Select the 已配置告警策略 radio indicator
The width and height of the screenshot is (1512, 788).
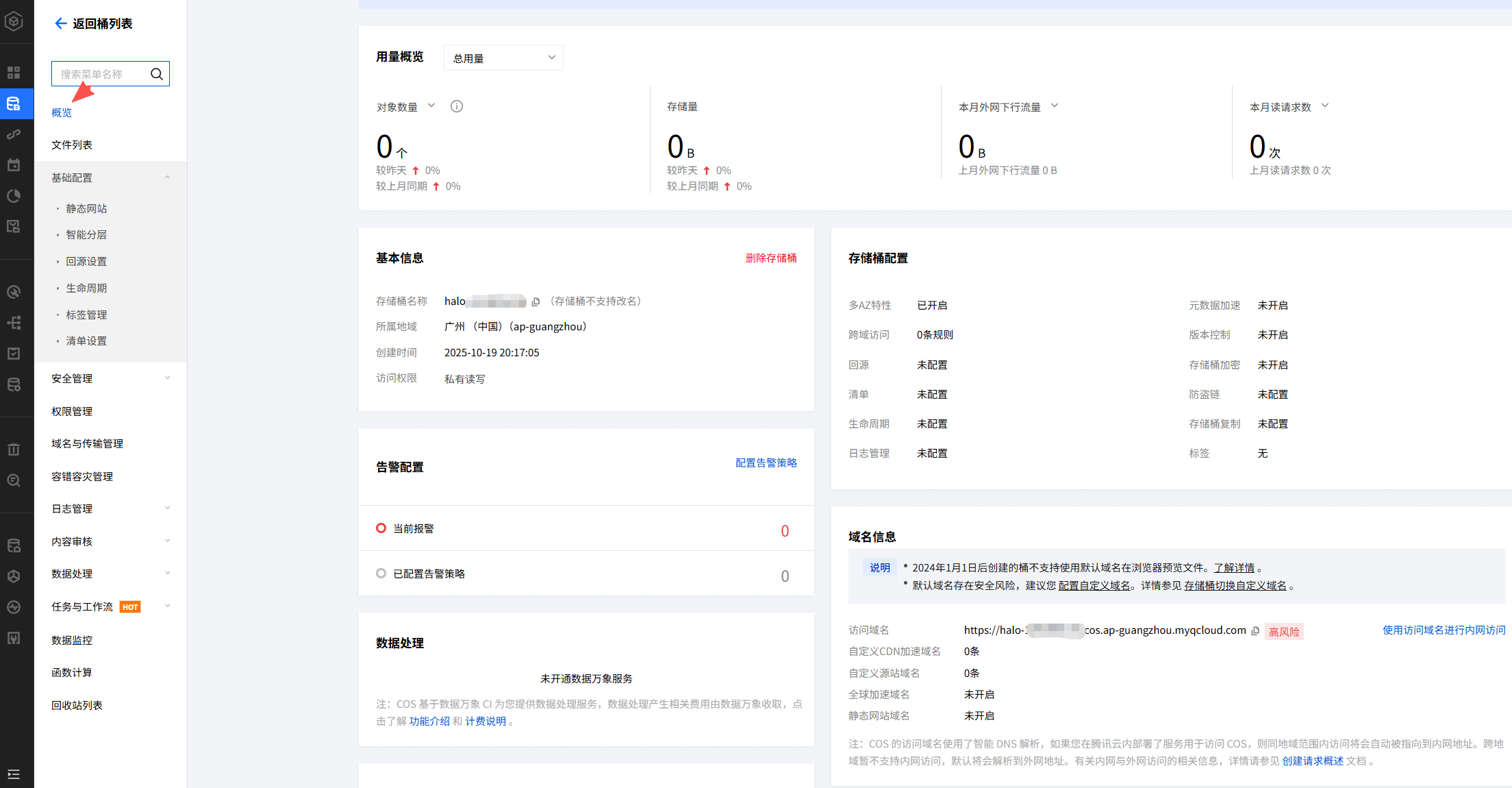pos(381,574)
